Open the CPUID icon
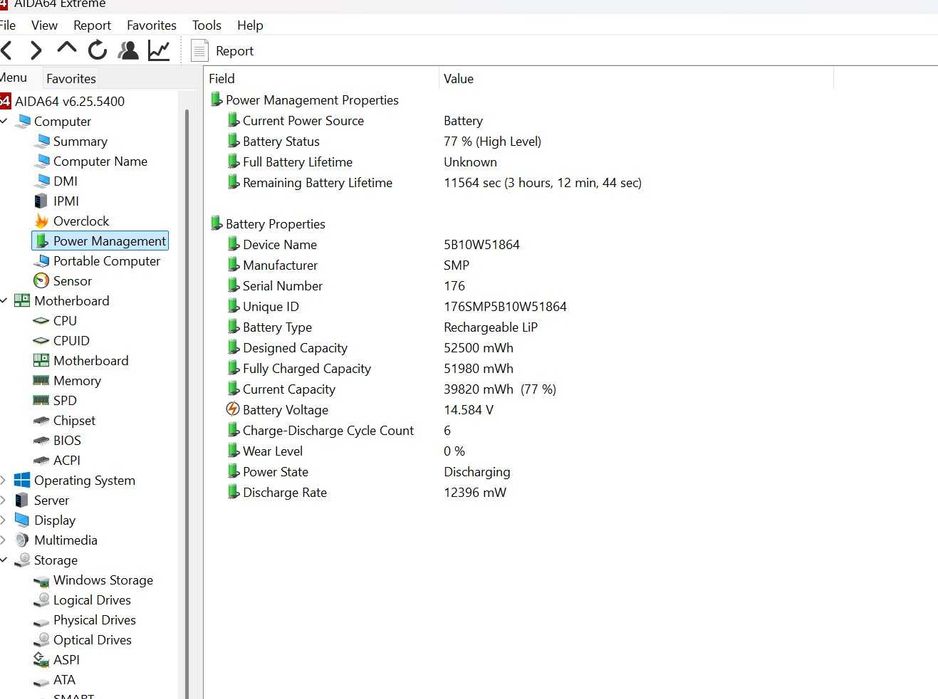 tap(41, 341)
